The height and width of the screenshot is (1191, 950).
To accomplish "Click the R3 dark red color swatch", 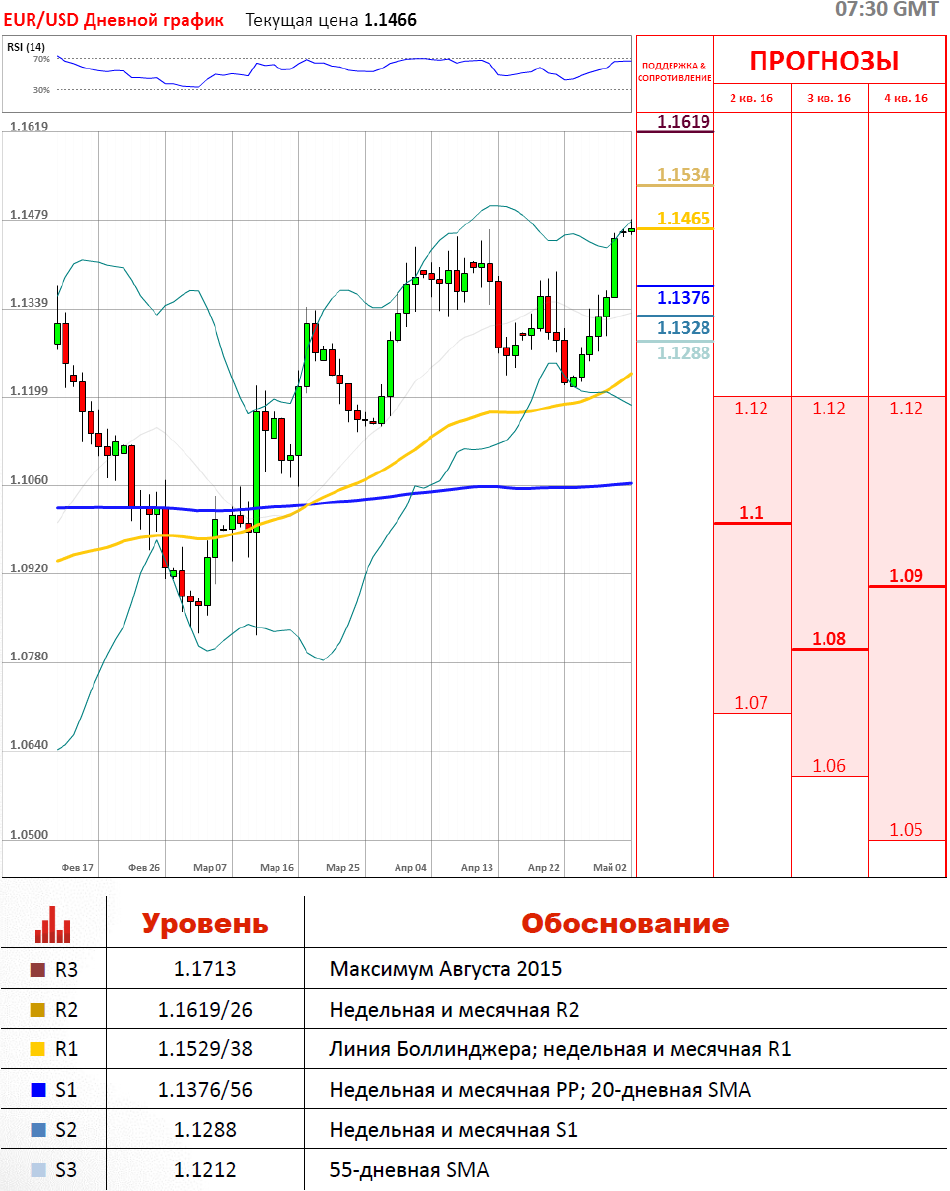I will pyautogui.click(x=38, y=970).
